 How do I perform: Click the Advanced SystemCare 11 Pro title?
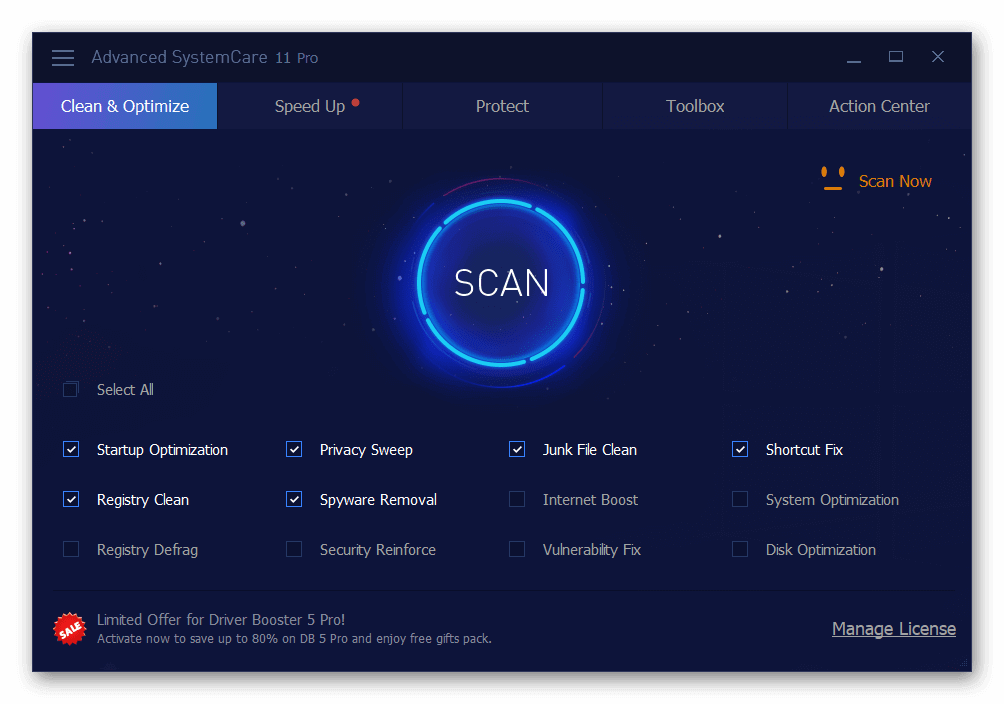click(204, 57)
